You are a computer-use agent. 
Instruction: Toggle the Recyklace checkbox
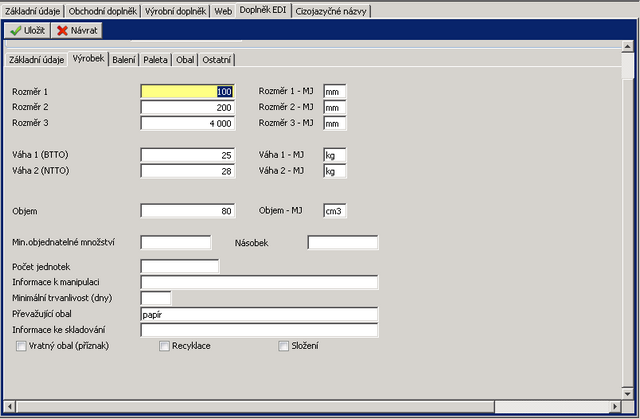(164, 346)
